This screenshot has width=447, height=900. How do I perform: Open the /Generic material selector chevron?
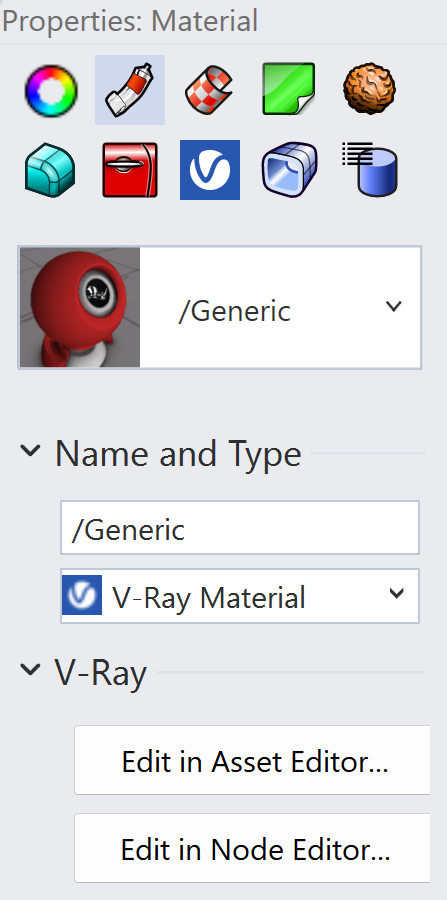click(393, 307)
